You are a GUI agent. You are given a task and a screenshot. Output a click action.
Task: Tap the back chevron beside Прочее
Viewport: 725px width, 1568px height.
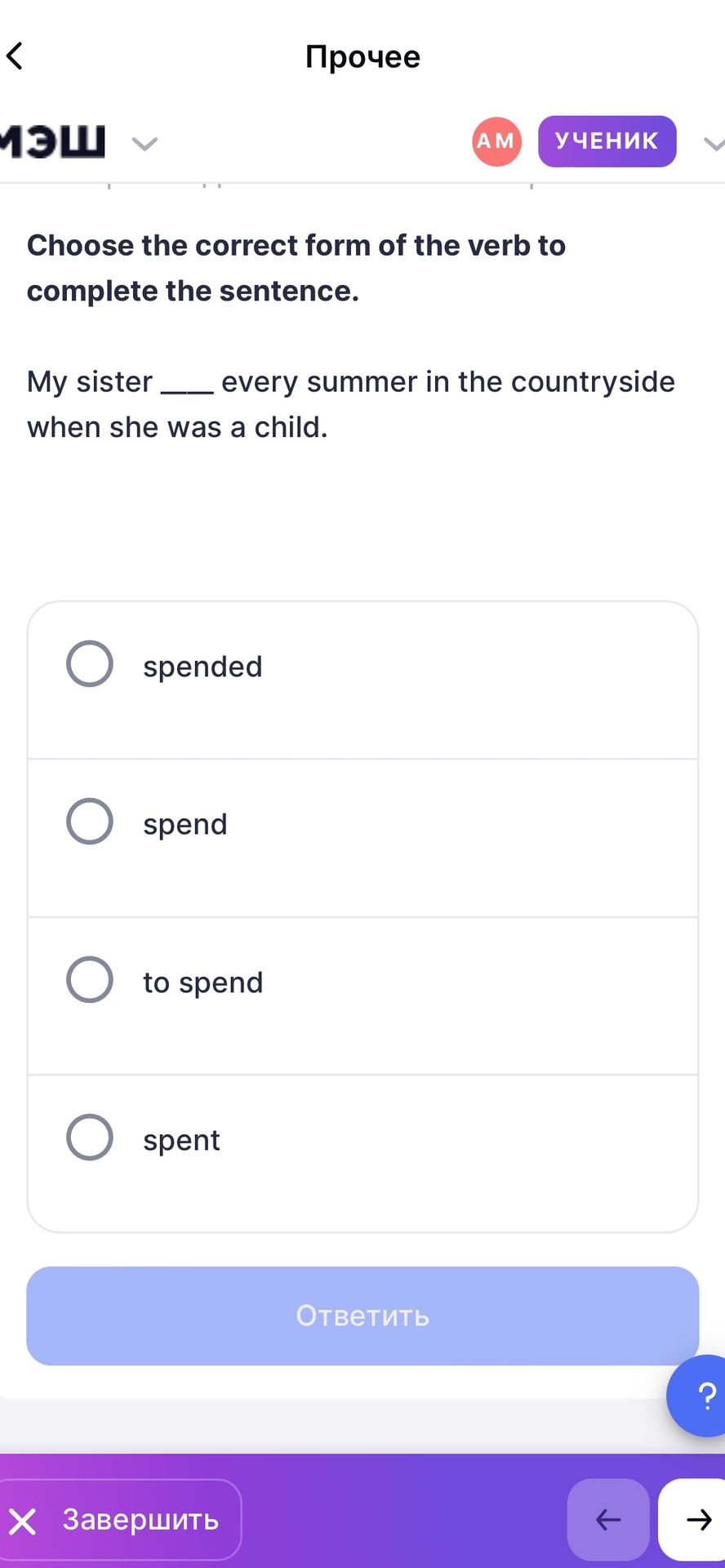(15, 56)
